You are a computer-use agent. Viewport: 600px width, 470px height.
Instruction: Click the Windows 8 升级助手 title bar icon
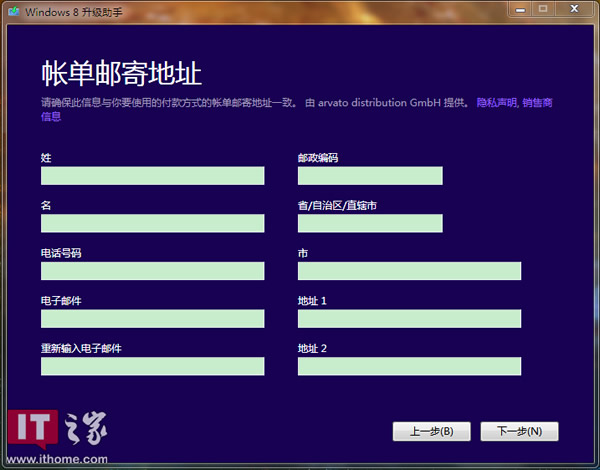tap(14, 11)
